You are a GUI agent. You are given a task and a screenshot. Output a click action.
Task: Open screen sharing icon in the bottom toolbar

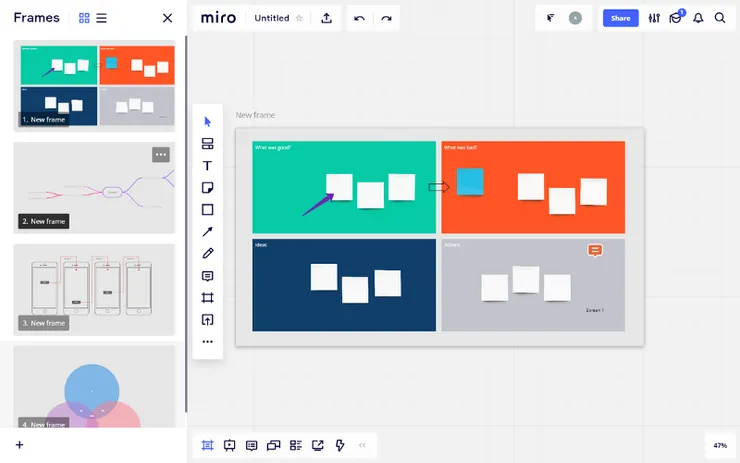tap(274, 445)
